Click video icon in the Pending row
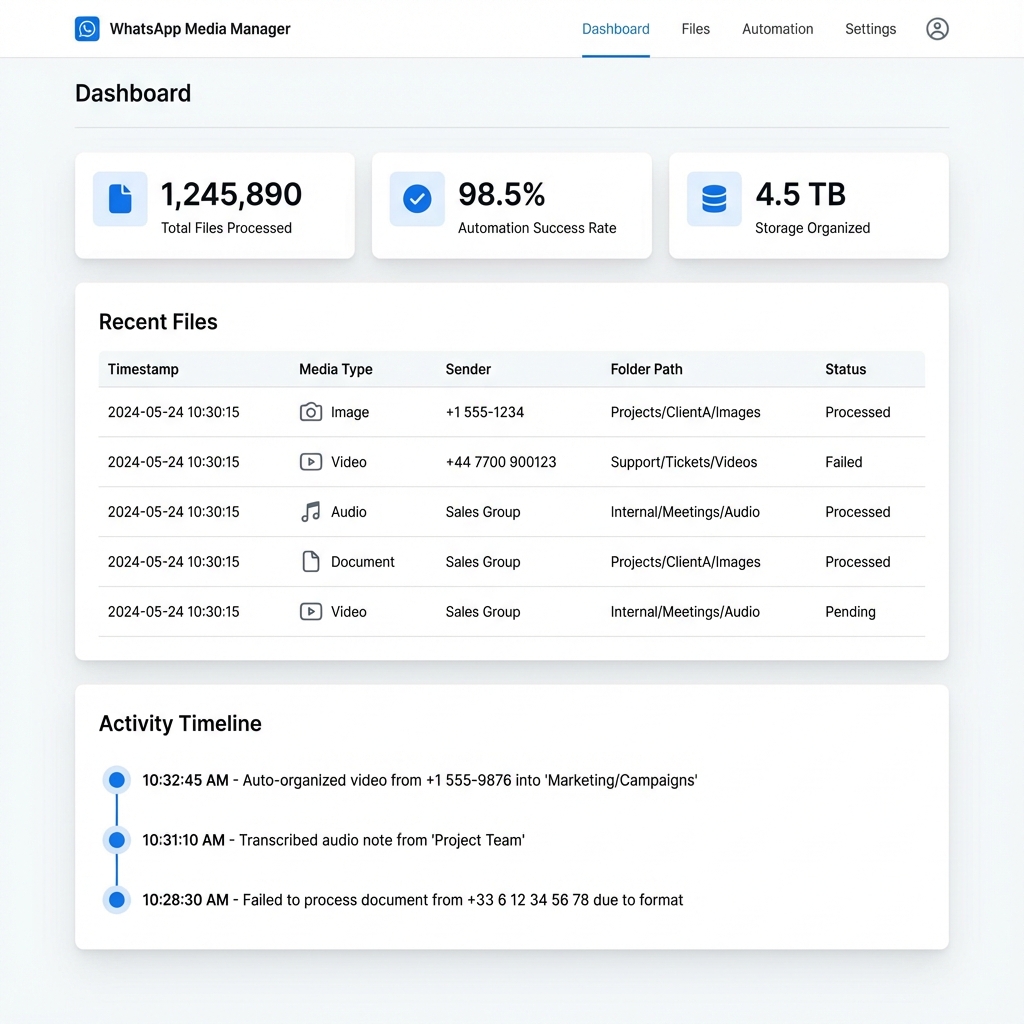The height and width of the screenshot is (1024, 1024). point(311,611)
